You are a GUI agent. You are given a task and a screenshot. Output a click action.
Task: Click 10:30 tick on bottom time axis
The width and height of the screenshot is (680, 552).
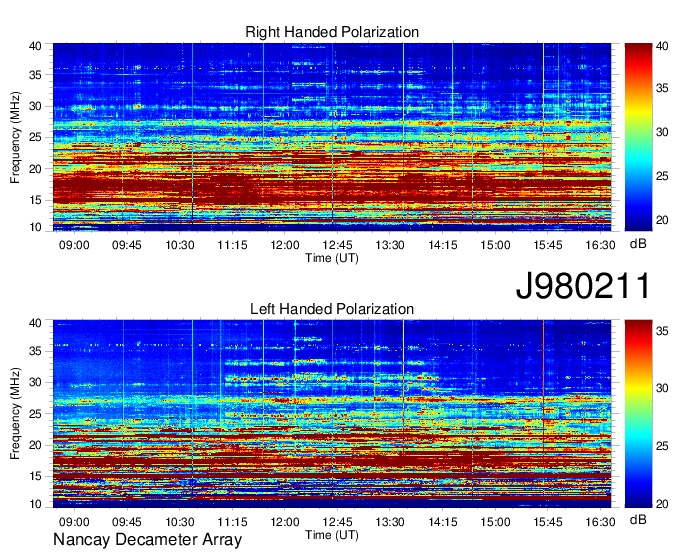click(x=180, y=522)
